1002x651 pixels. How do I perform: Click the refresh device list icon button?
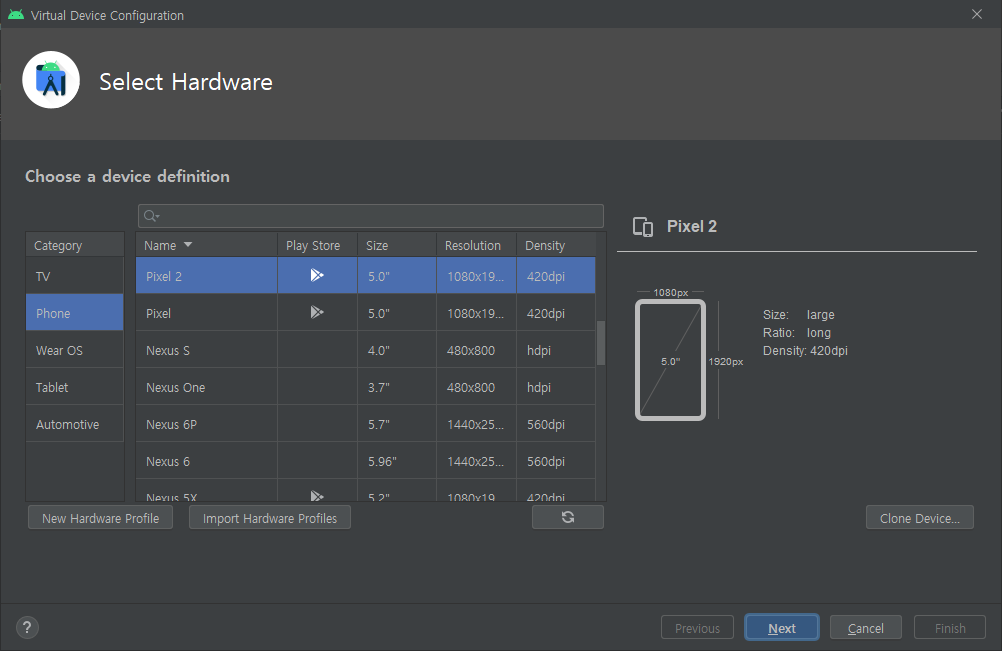click(x=567, y=517)
